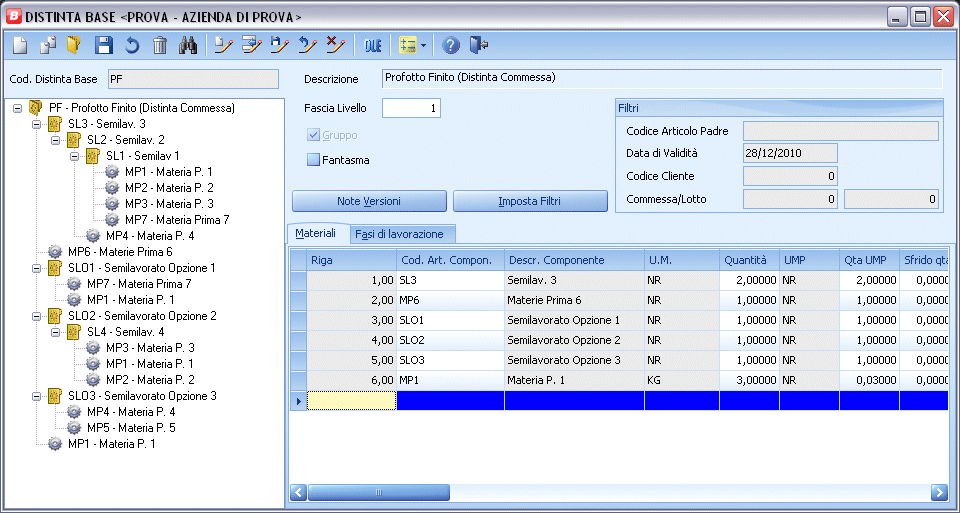960x513 pixels.
Task: Select MP6 - Materie Prima 6 in tree
Action: [120, 252]
